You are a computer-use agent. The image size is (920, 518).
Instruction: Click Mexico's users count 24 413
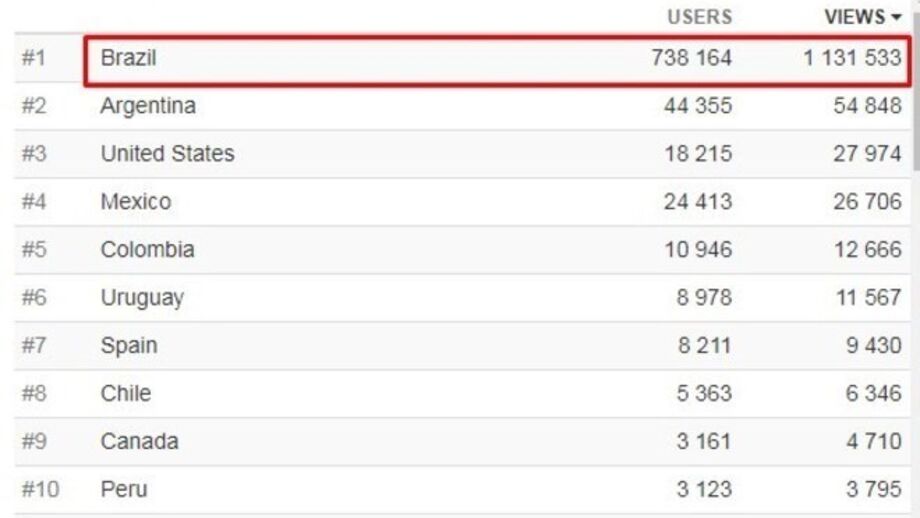[x=697, y=202]
